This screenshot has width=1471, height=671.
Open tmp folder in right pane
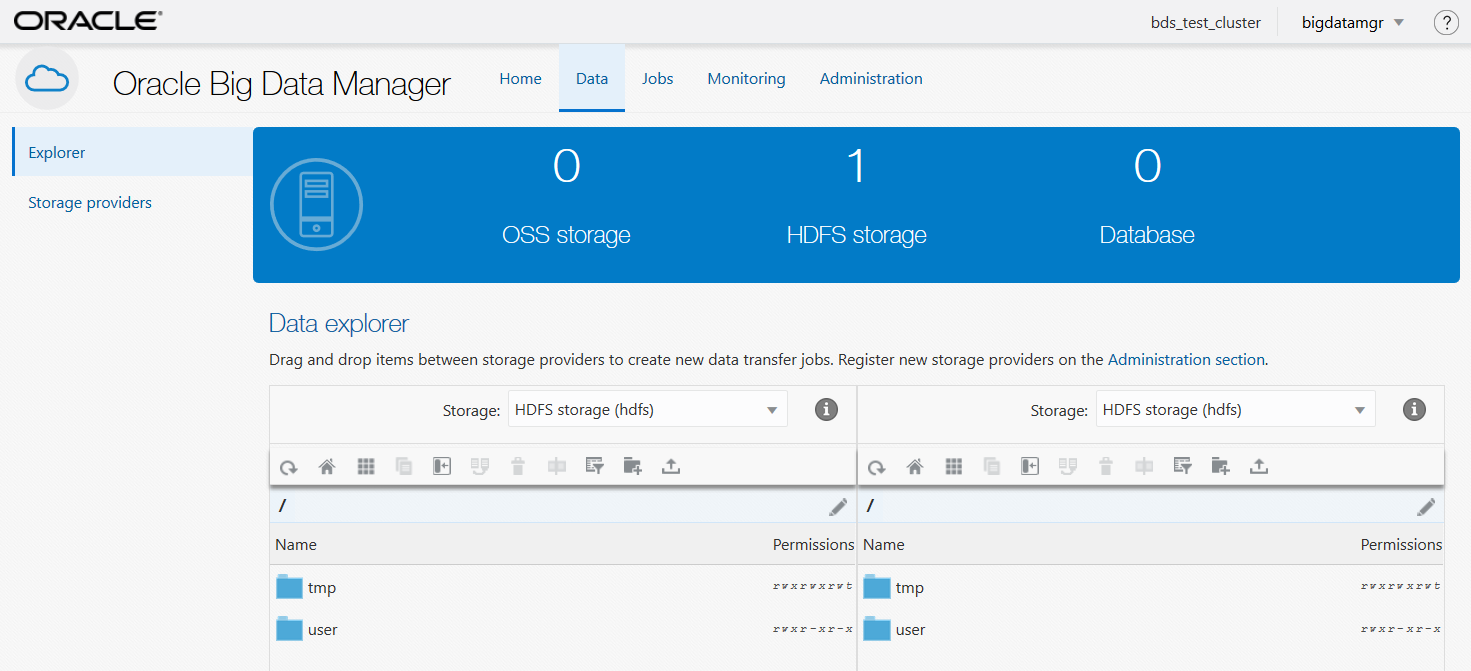(895, 587)
